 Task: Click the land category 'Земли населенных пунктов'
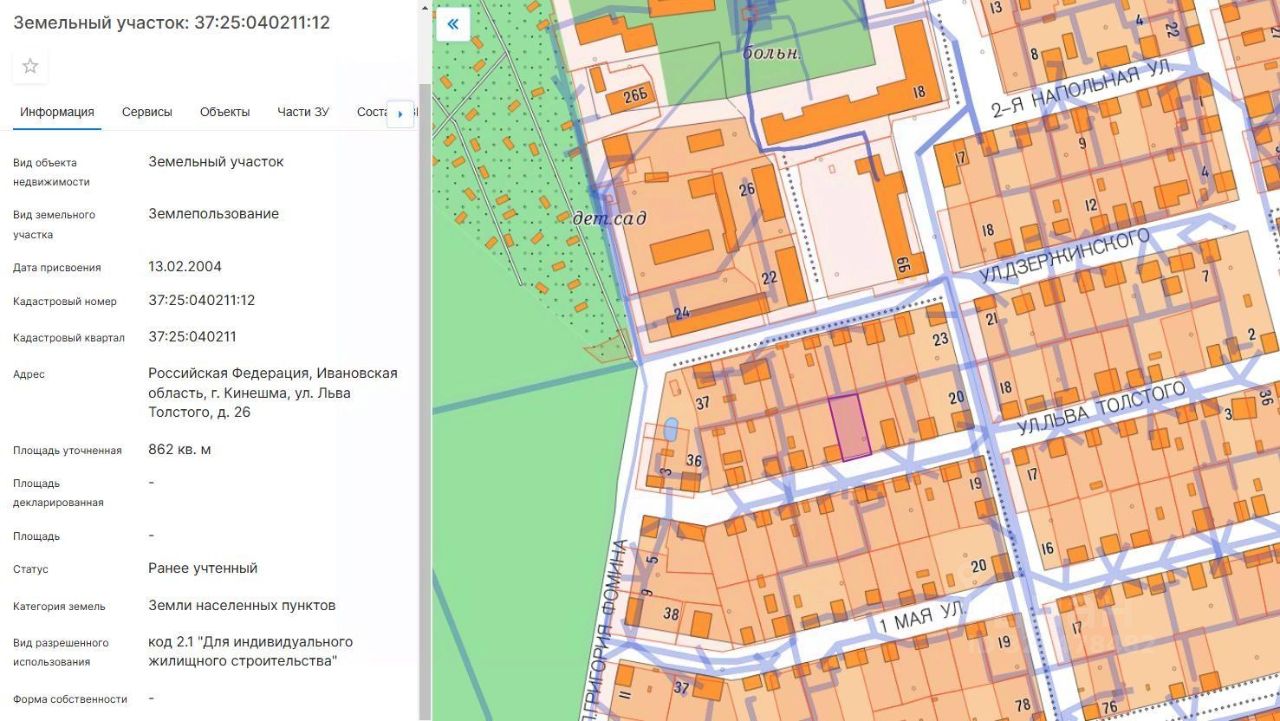(242, 605)
